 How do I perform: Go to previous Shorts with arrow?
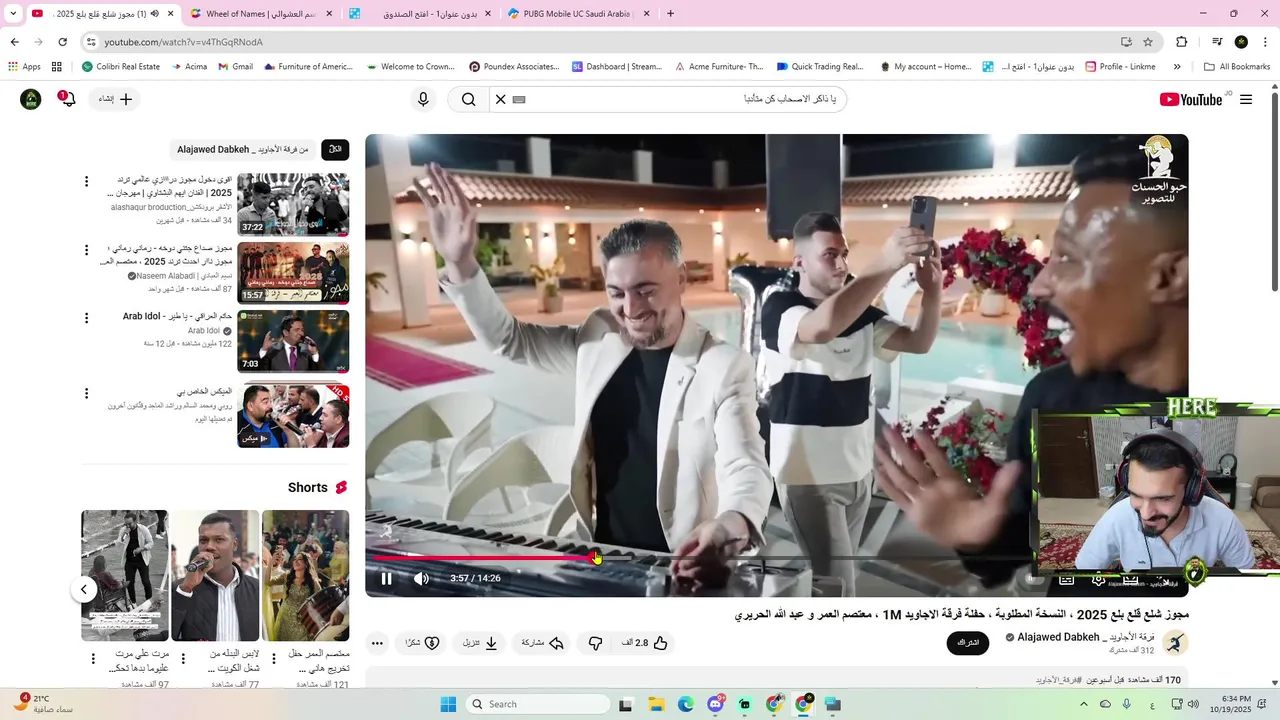click(84, 590)
